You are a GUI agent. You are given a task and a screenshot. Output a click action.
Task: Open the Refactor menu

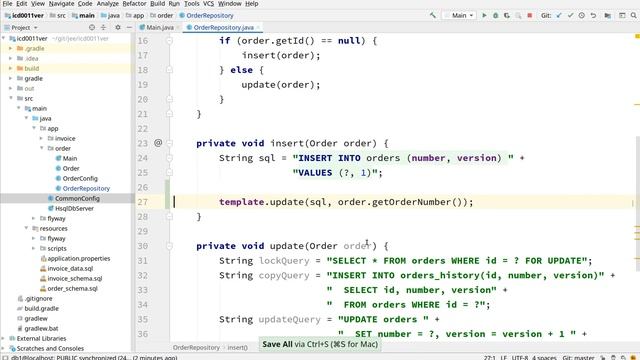click(134, 4)
